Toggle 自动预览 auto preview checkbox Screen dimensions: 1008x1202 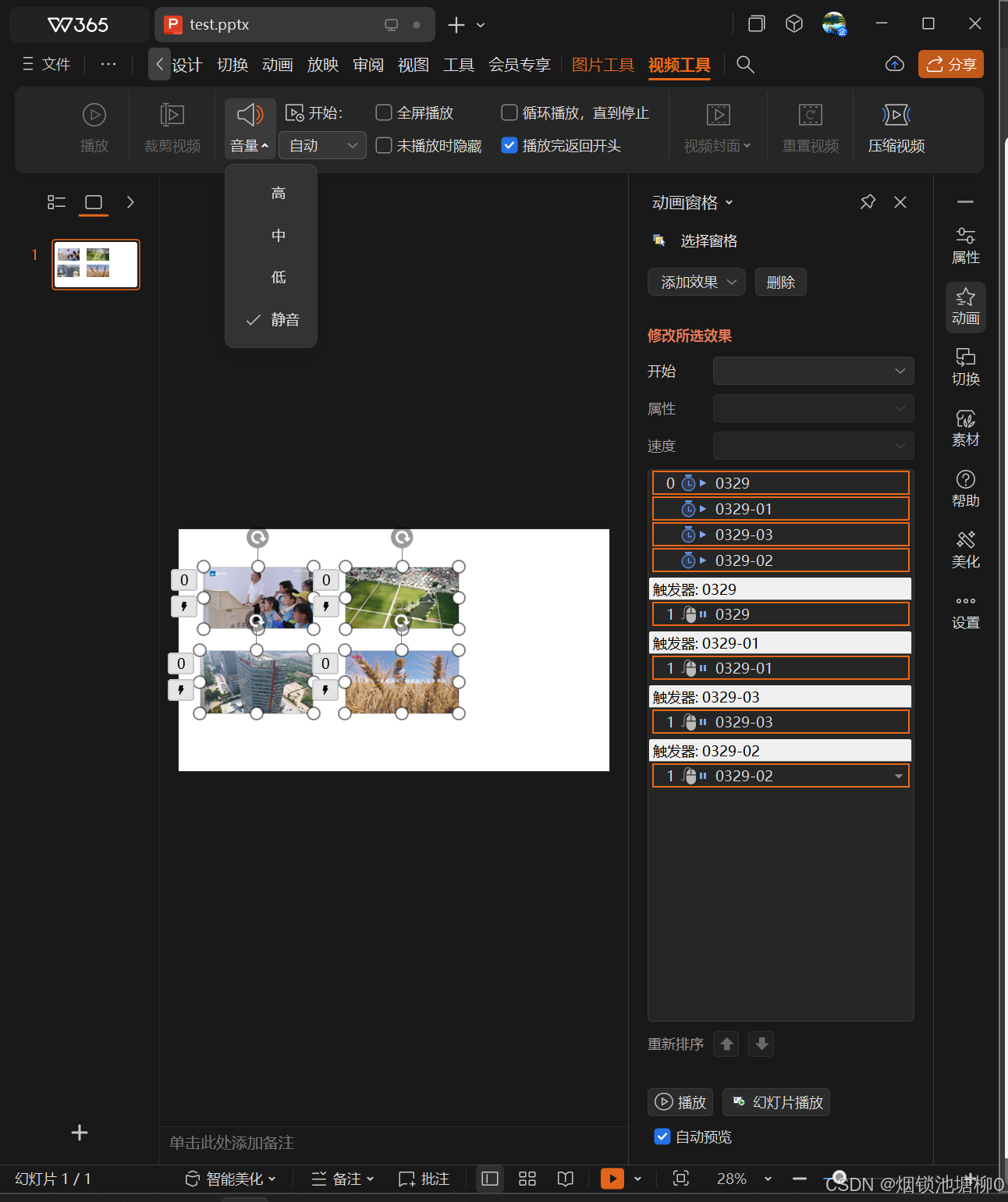662,1136
